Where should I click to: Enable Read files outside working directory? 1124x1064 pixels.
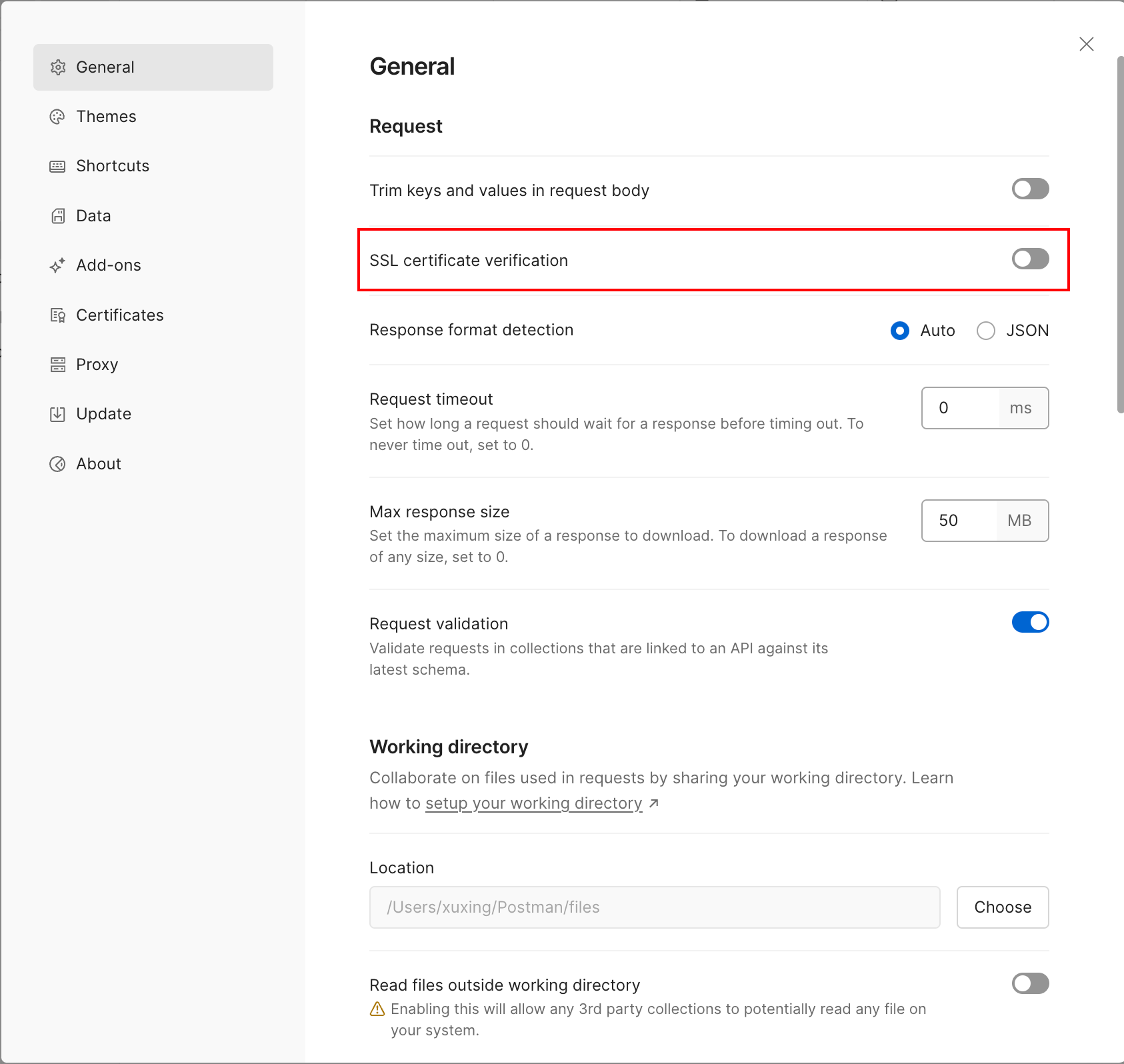(1030, 983)
